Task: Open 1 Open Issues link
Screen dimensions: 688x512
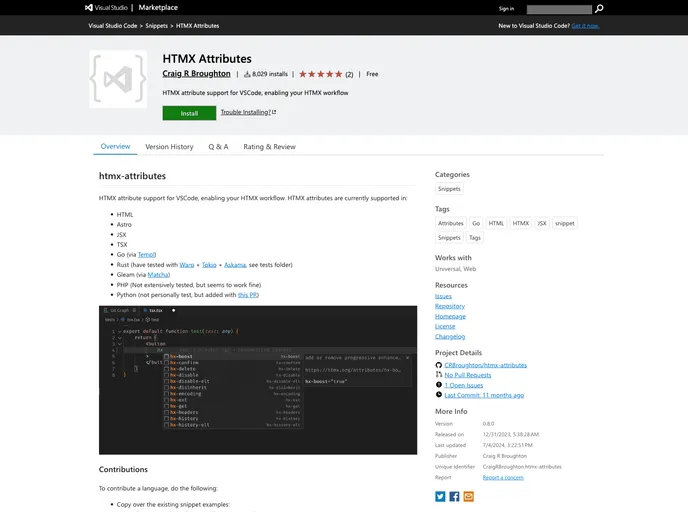Action: tap(464, 385)
